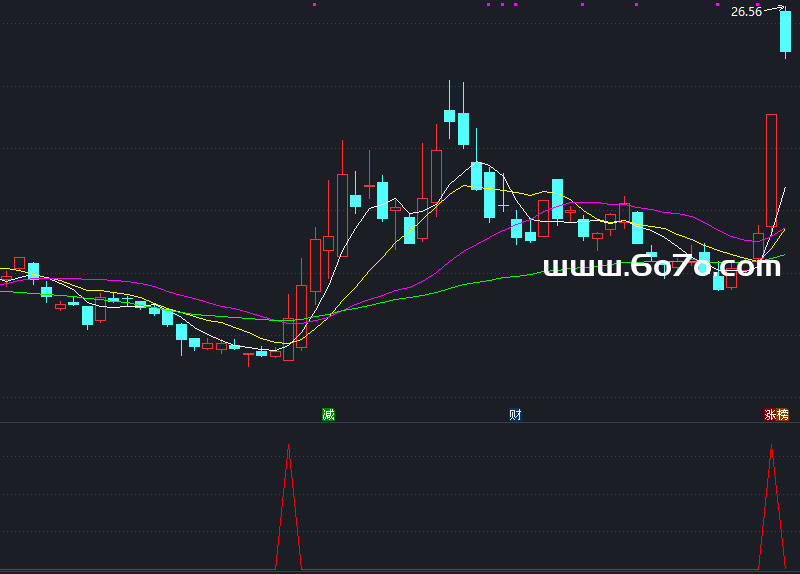The image size is (800, 574).
Task: Select the cyan candlestick below the 26.56 label
Action: 785,31
